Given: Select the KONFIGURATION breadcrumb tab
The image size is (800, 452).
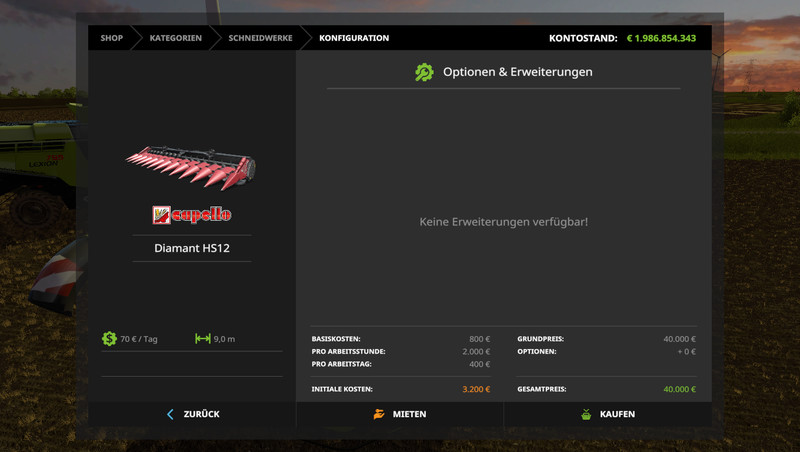Looking at the screenshot, I should pyautogui.click(x=354, y=38).
